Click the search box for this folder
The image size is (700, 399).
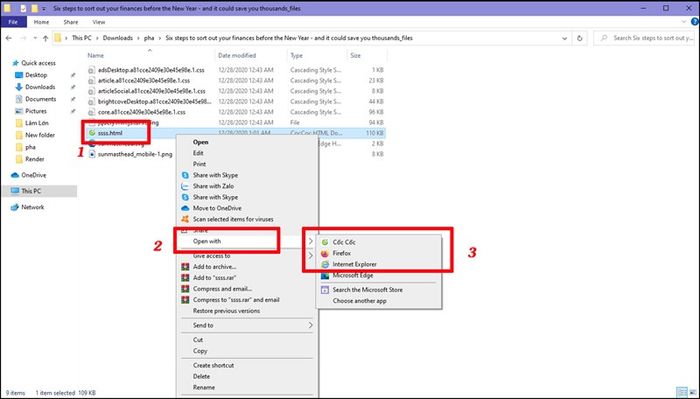point(646,38)
